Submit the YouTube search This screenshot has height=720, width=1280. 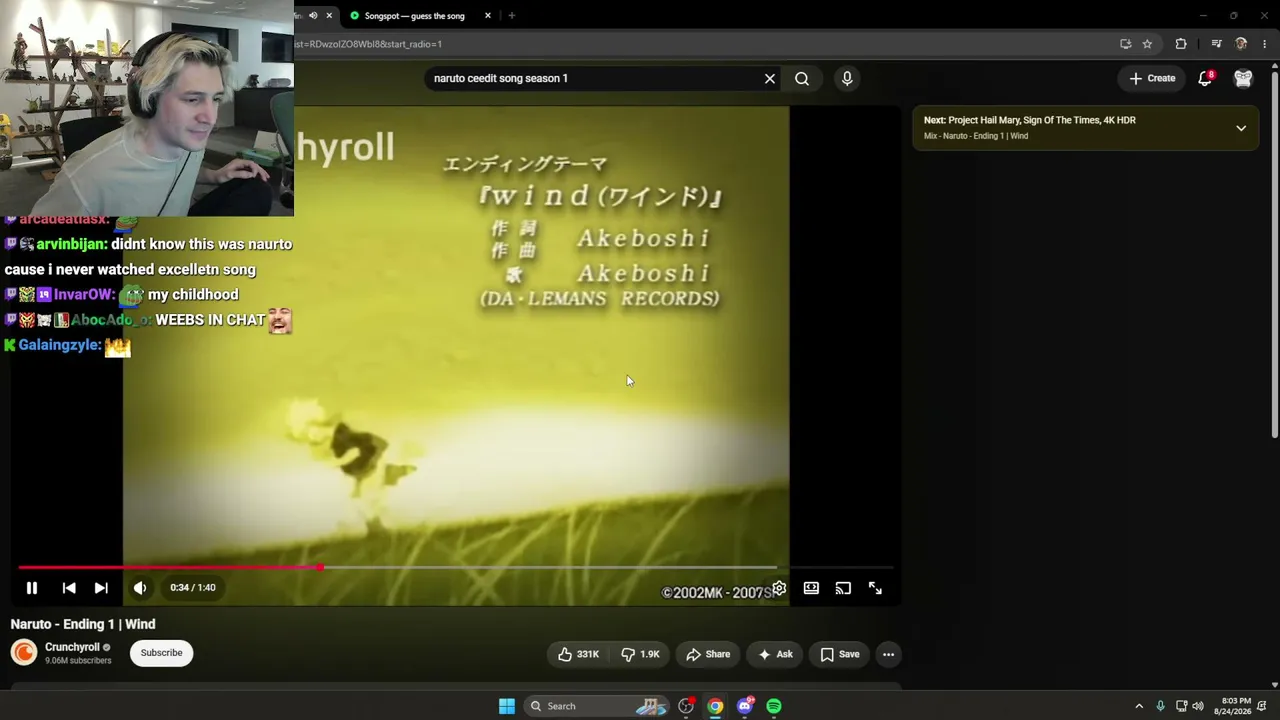click(802, 78)
